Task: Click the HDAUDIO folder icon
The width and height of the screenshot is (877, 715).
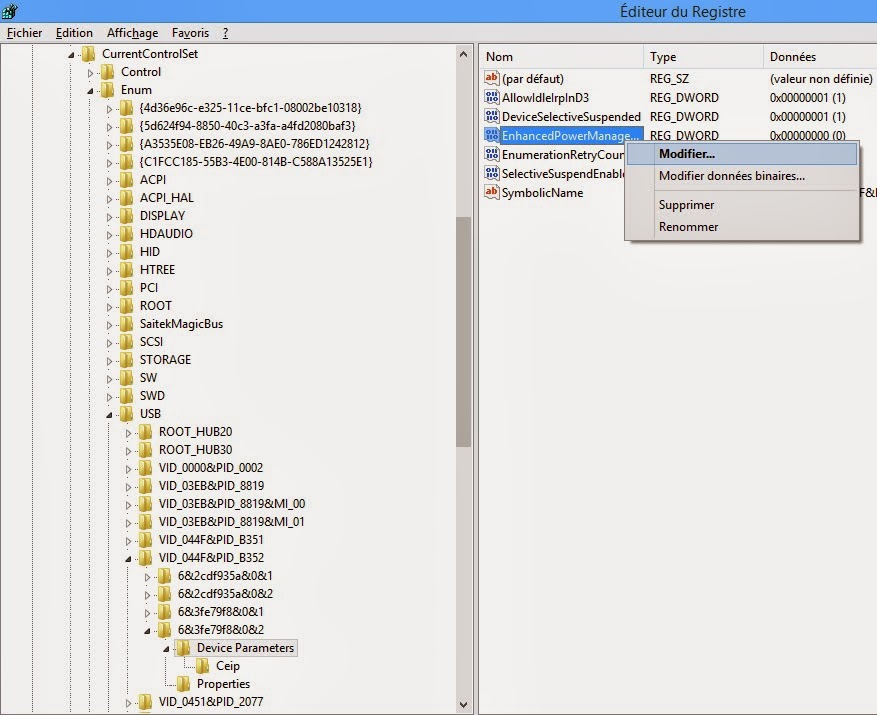Action: (126, 234)
